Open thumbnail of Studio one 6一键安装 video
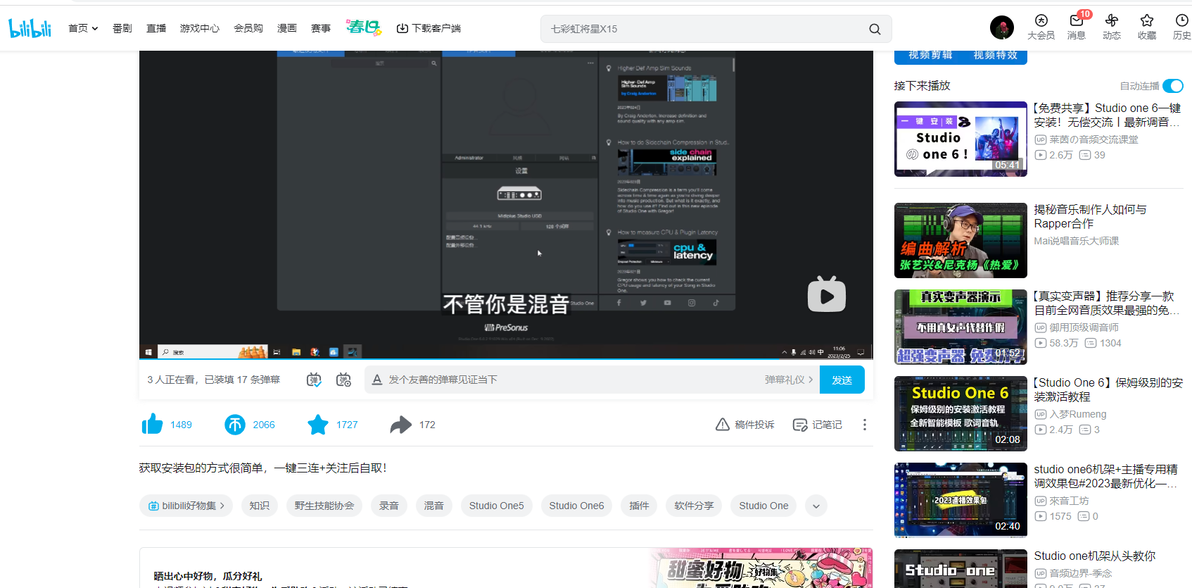This screenshot has width=1192, height=588. [960, 139]
